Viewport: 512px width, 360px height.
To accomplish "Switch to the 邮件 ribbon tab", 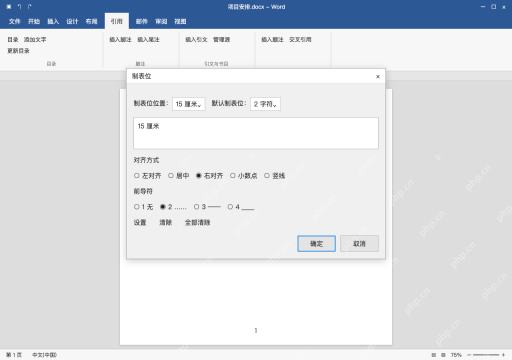I will pos(142,21).
